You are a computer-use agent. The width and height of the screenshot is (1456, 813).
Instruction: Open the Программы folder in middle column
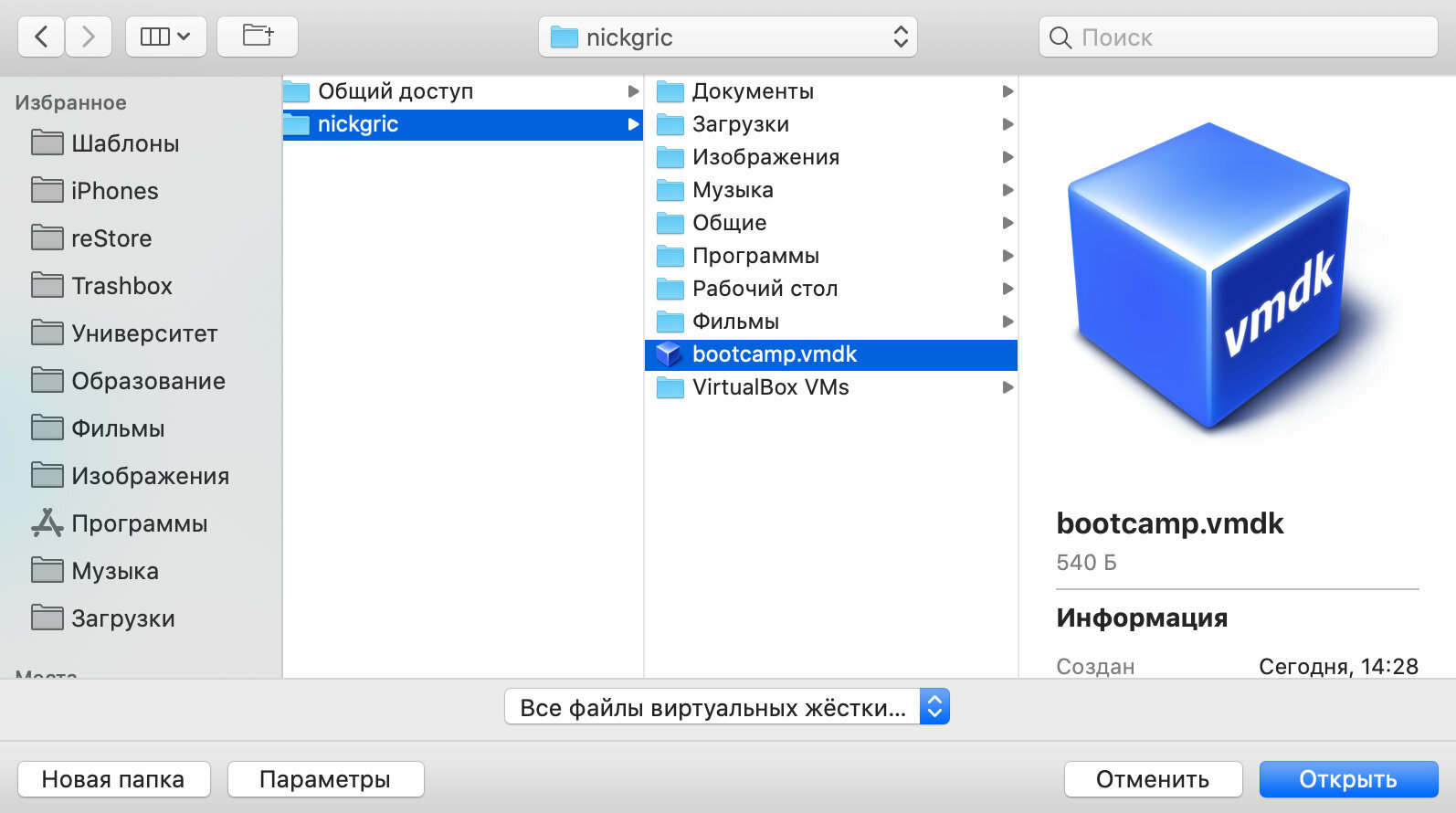831,256
